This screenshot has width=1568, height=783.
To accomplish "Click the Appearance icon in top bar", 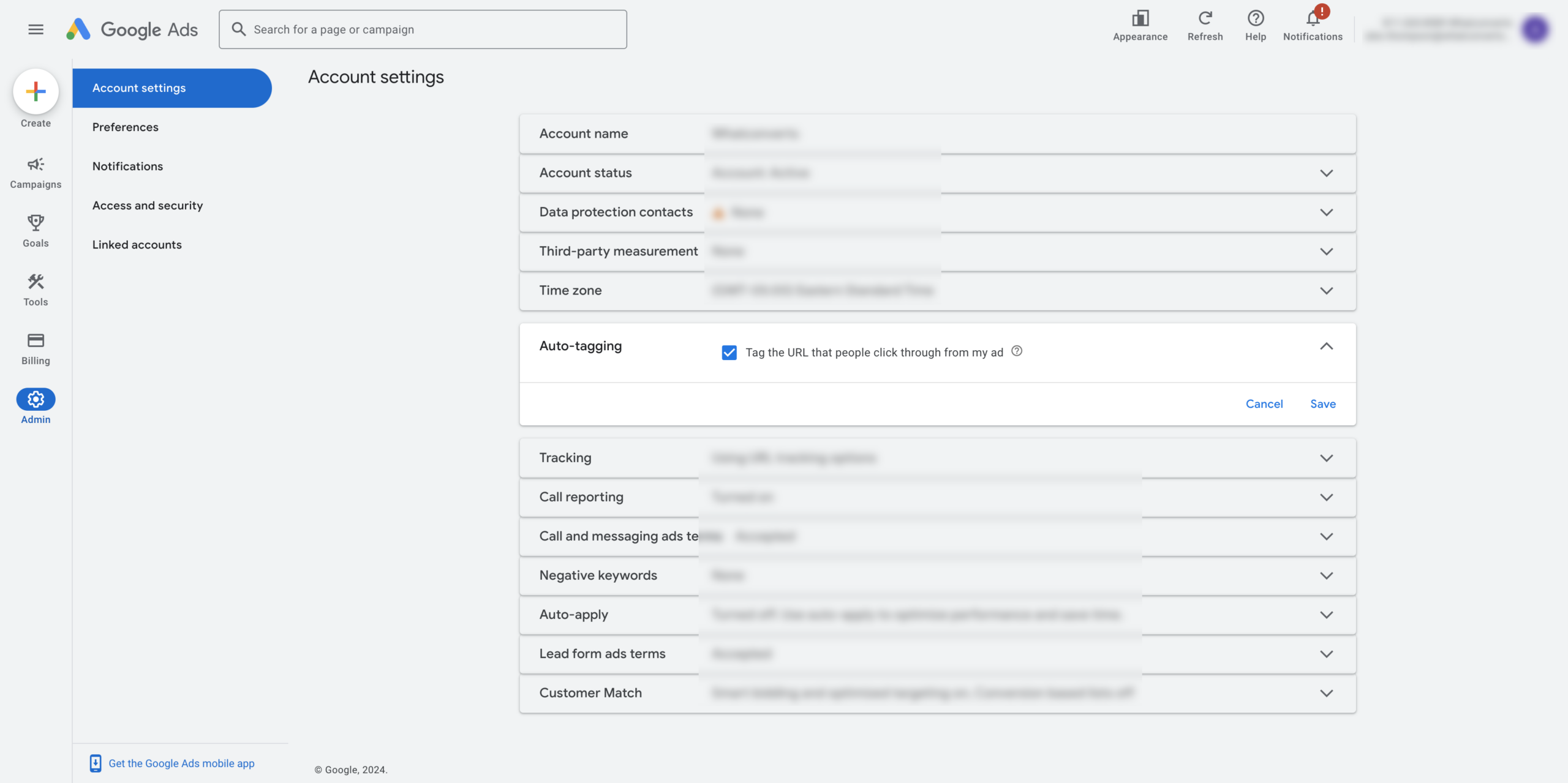I will coord(1140,18).
